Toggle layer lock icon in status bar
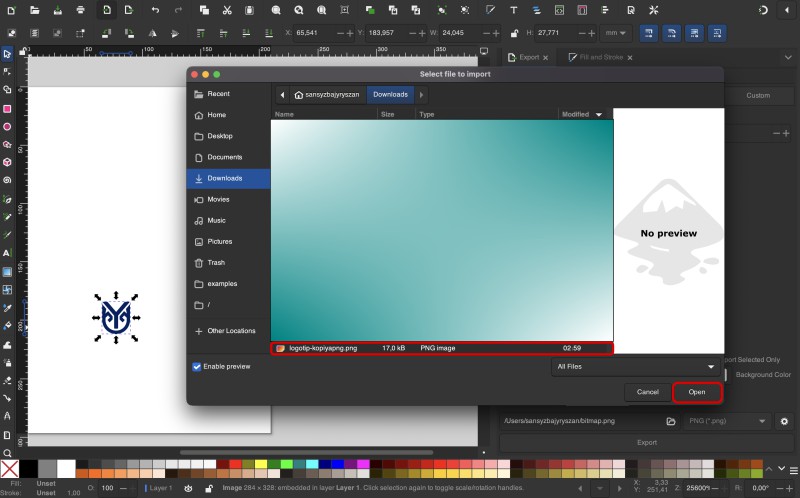The image size is (800, 498). (x=209, y=488)
